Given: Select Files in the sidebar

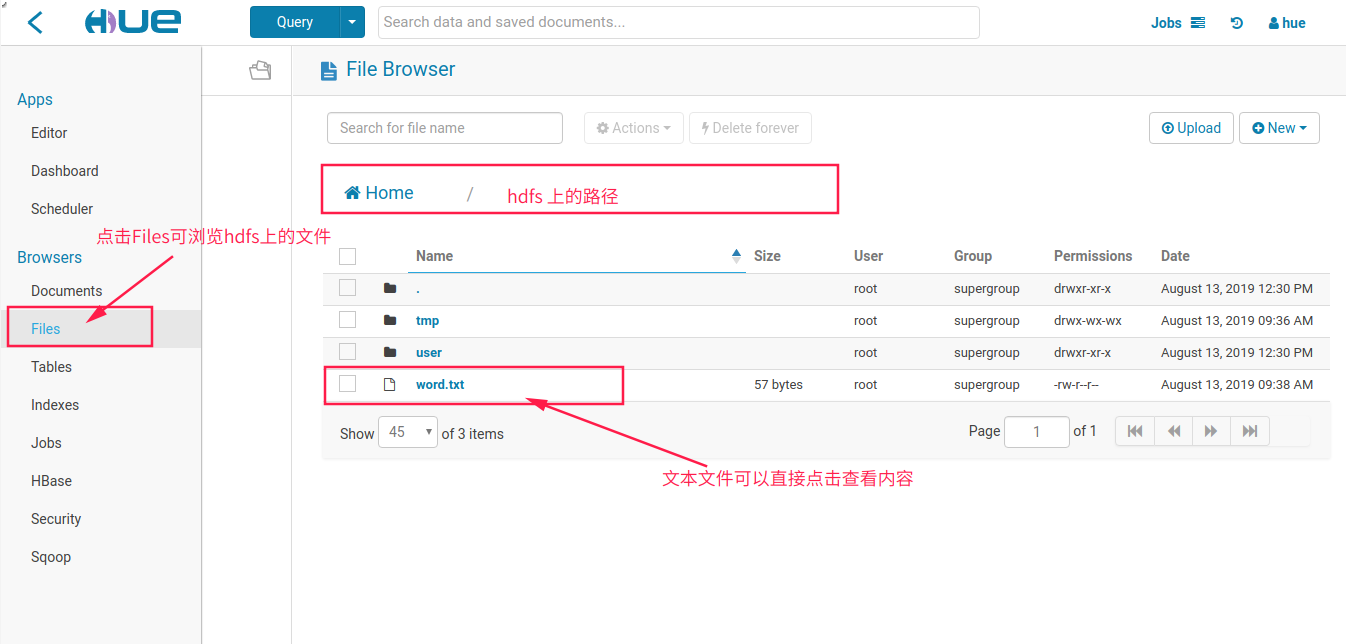Looking at the screenshot, I should (x=46, y=329).
